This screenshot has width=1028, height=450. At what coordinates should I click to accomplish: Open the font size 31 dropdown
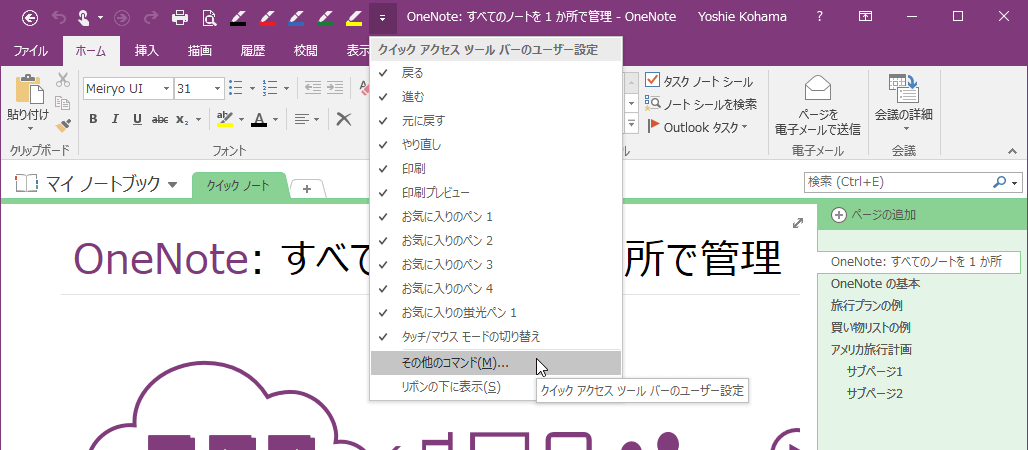(218, 89)
